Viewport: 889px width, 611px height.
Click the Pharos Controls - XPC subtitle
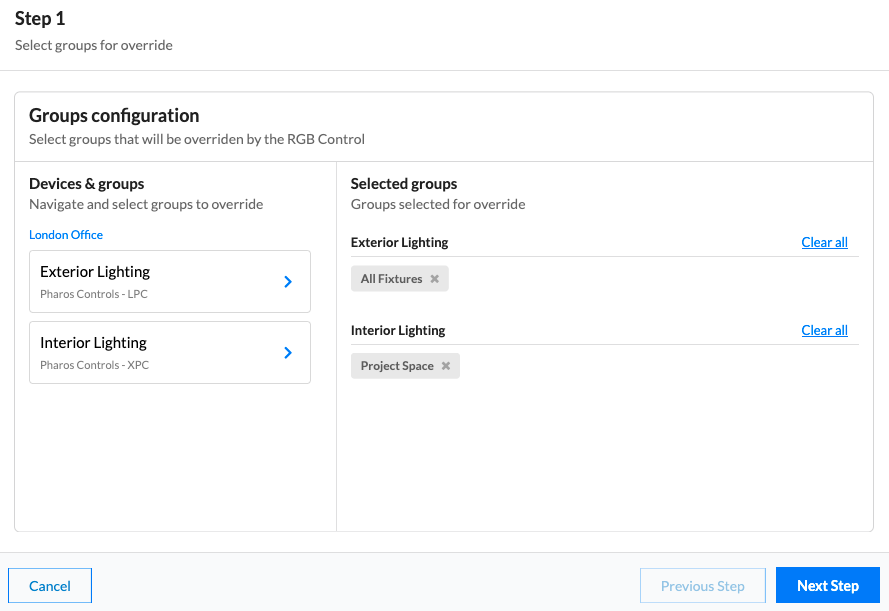[x=94, y=365]
